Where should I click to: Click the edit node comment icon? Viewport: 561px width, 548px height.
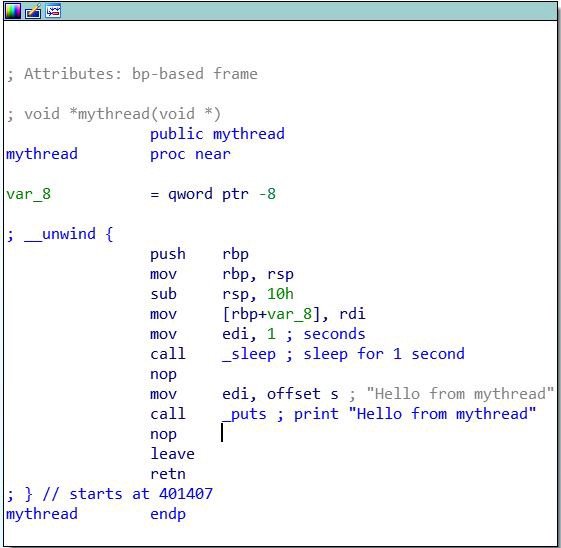[x=33, y=11]
